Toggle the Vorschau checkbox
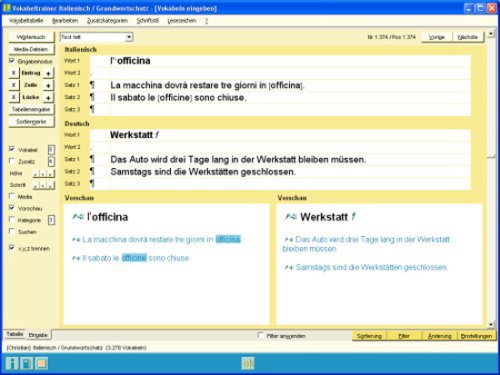 tap(12, 208)
